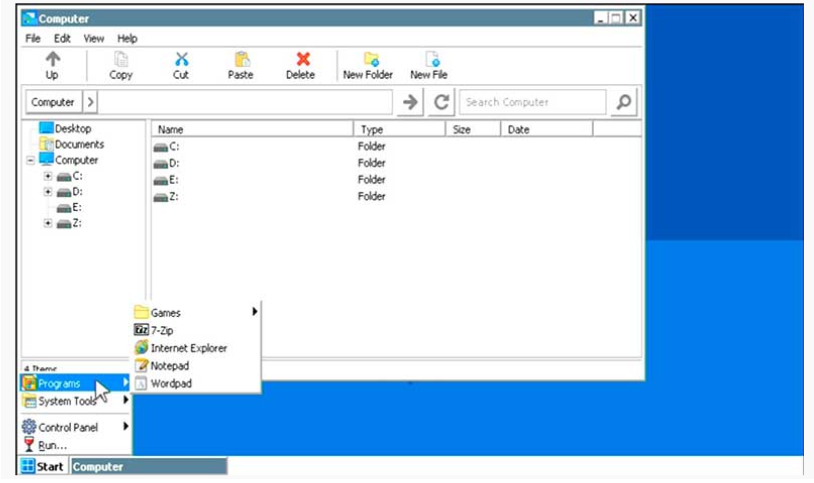Click the Paste toolbar icon
The width and height of the screenshot is (814, 483).
240,60
